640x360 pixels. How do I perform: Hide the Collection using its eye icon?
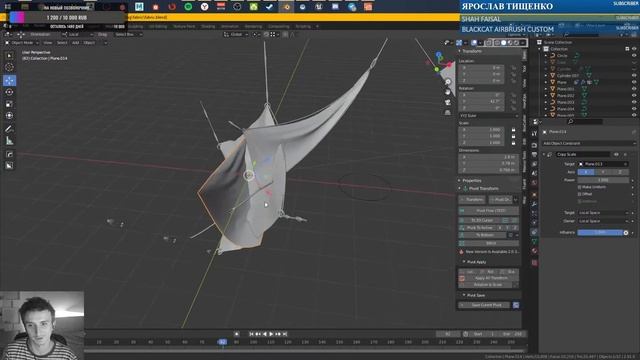point(634,49)
